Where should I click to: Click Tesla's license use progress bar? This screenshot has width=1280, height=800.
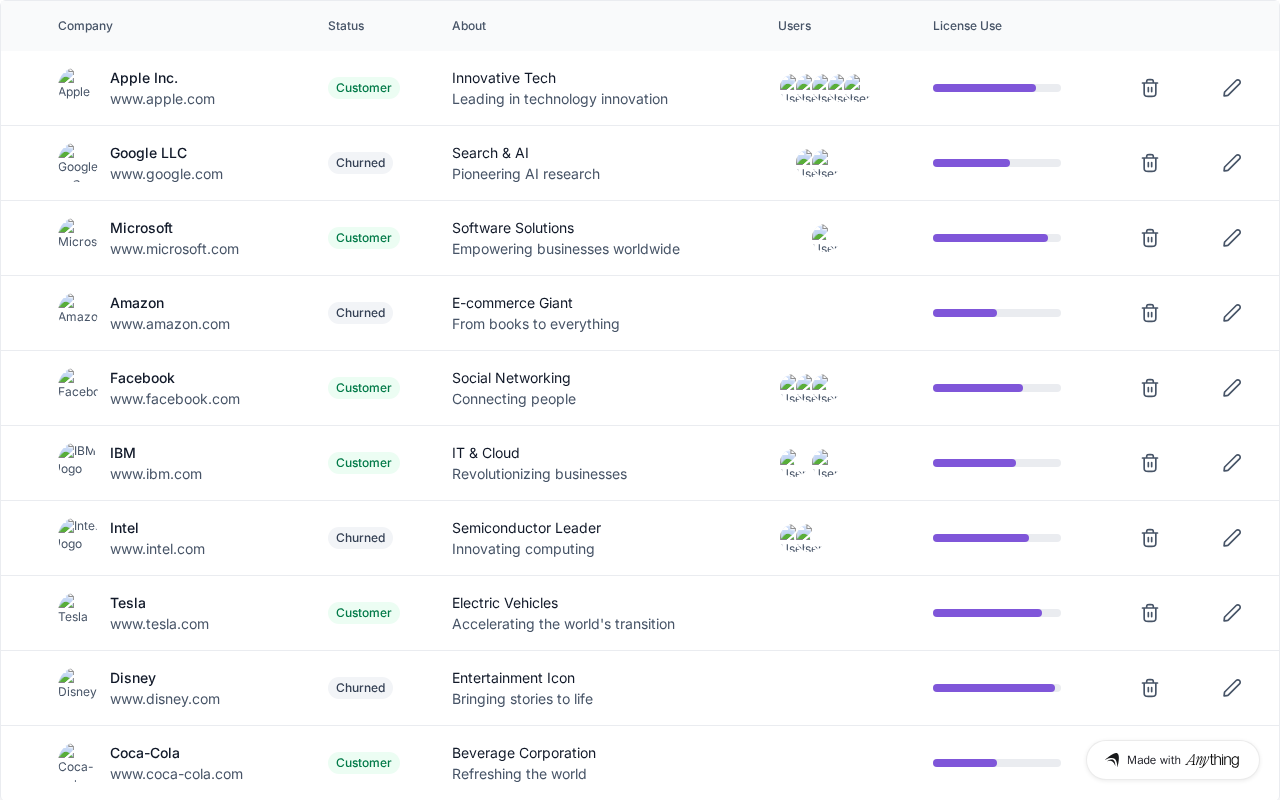point(996,613)
